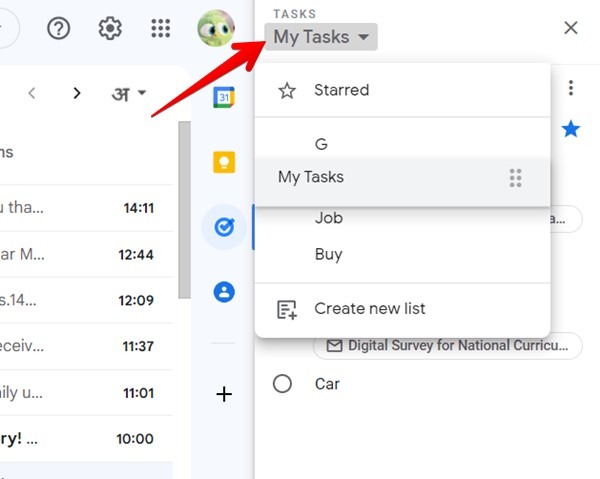The image size is (600, 479).
Task: Select the Starred list entry
Action: (x=403, y=90)
